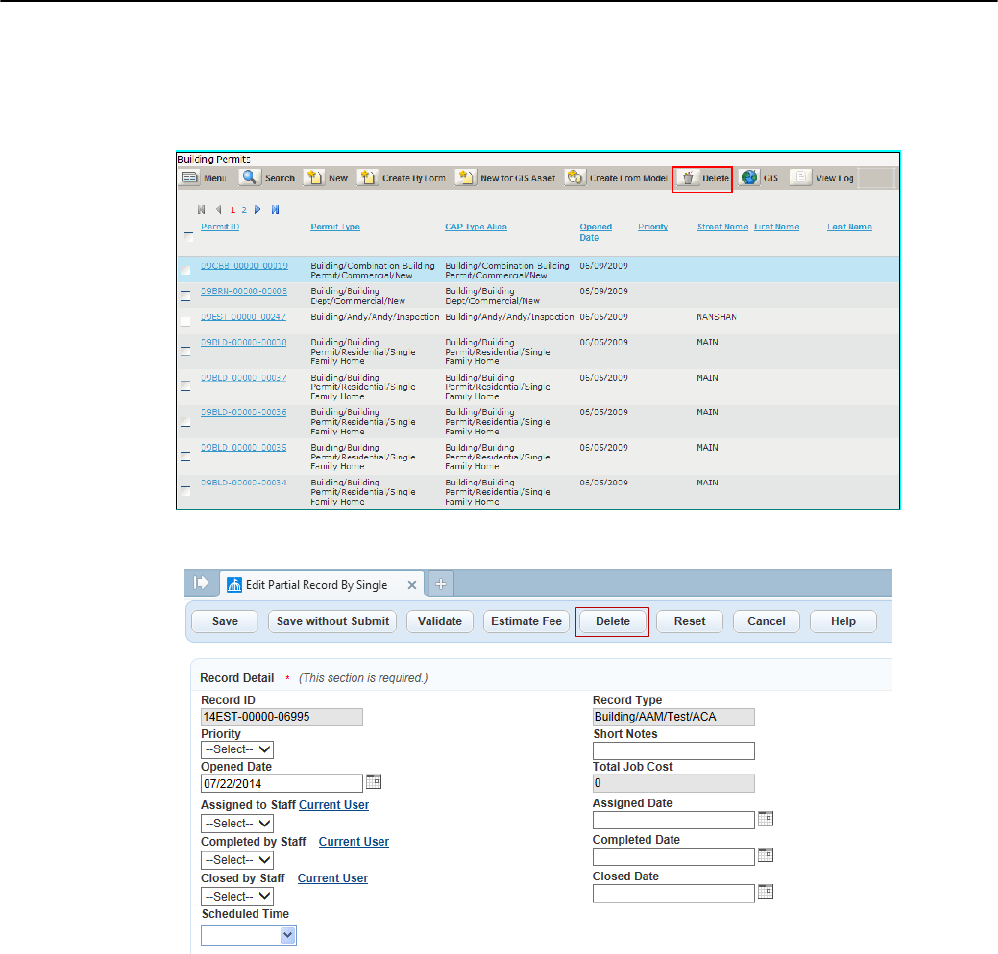
Task: Click the building icon on record tab
Action: pyautogui.click(x=234, y=585)
